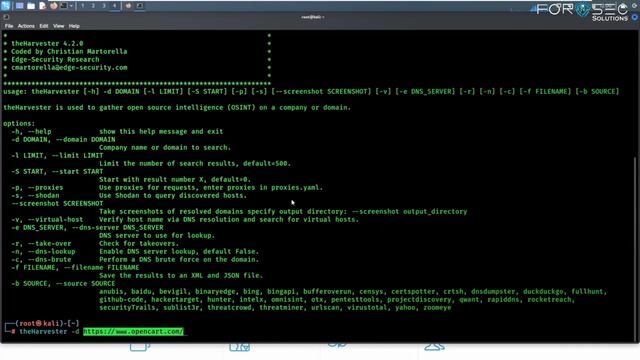Click the terminal window title icon
This screenshot has height=360, width=640.
[x=6, y=17]
